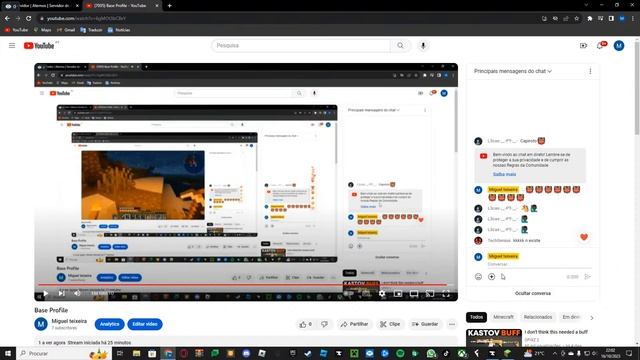Expand Principais mensagens do chat dropdown
Image resolution: width=640 pixels, height=360 pixels.
(513, 71)
